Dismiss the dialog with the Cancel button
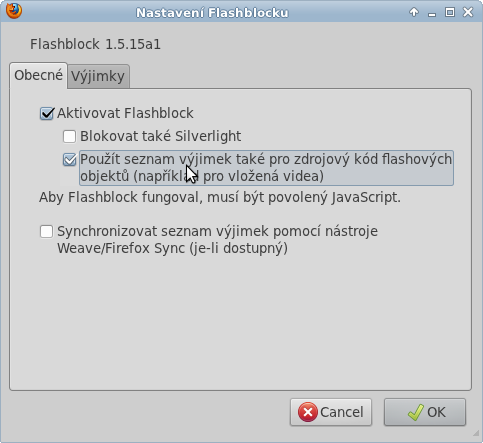Image resolution: width=483 pixels, height=443 pixels. 331,412
